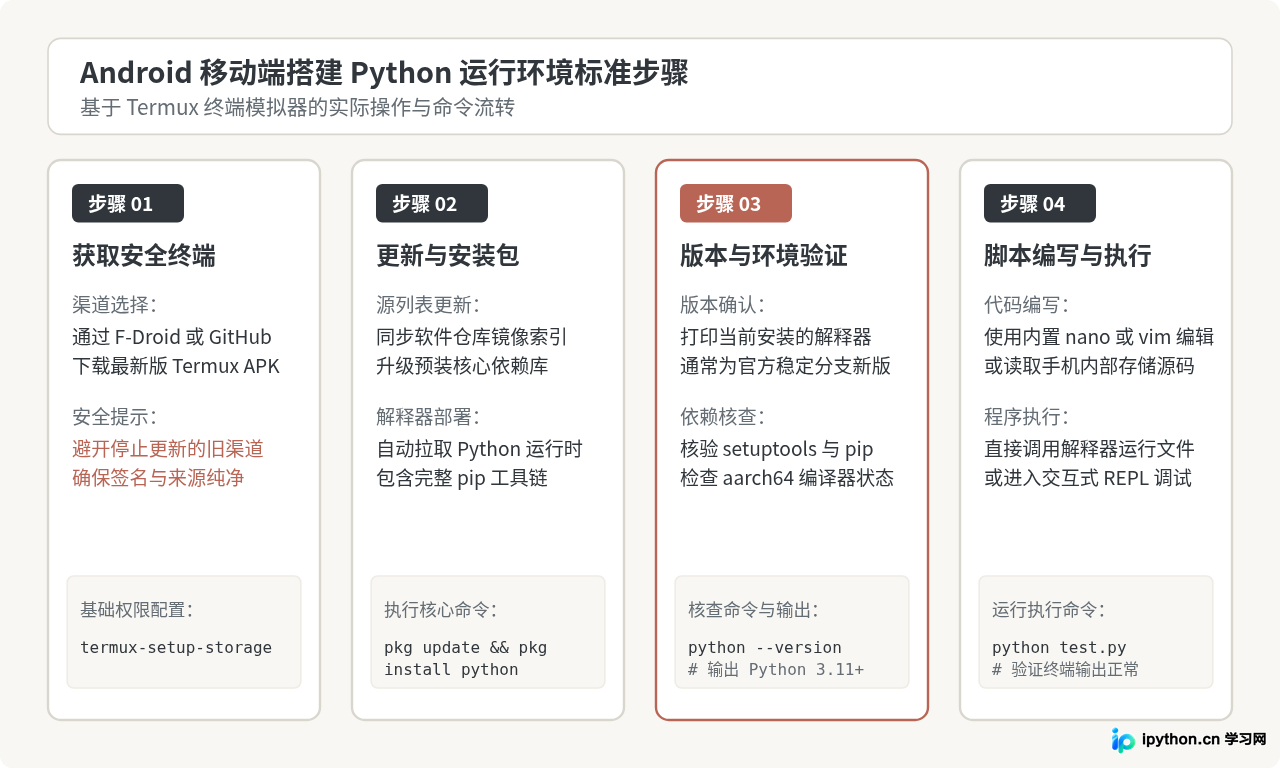Viewport: 1280px width, 768px height.
Task: Click the 安全提示： label
Action: (115, 417)
